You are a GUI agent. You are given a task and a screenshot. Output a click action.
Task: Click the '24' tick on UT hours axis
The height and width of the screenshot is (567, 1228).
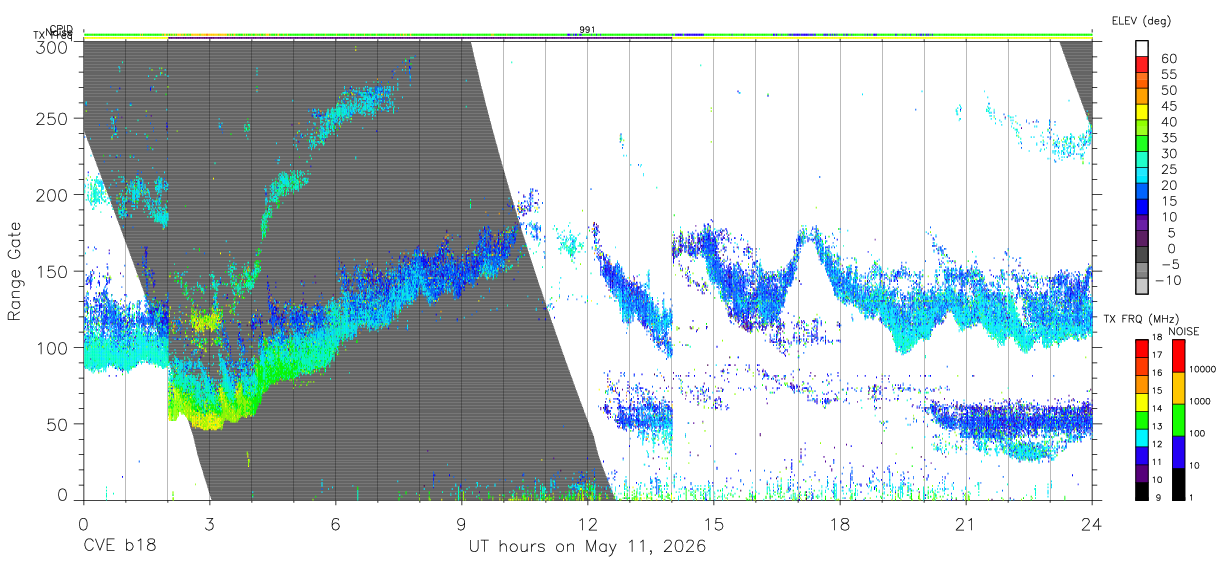1092,524
